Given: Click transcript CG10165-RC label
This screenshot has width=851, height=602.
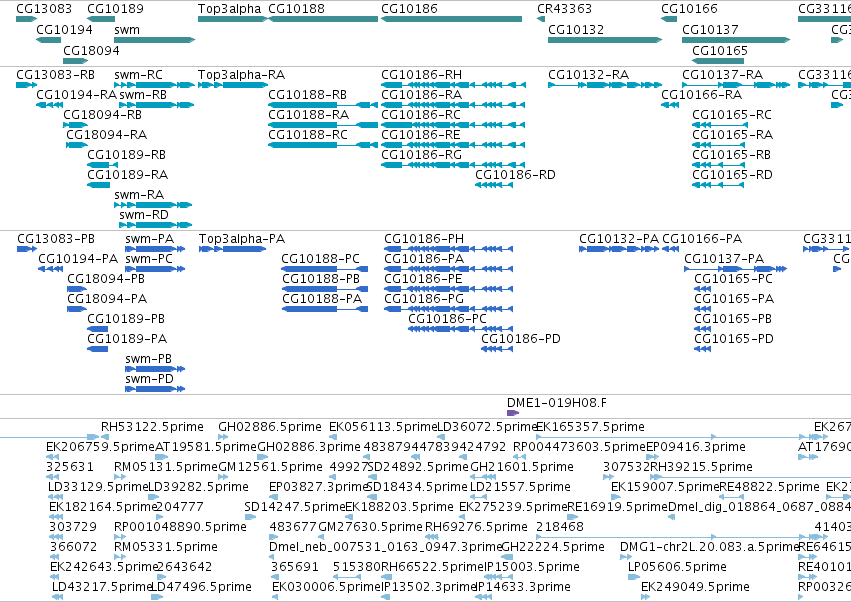Looking at the screenshot, I should 732,115.
